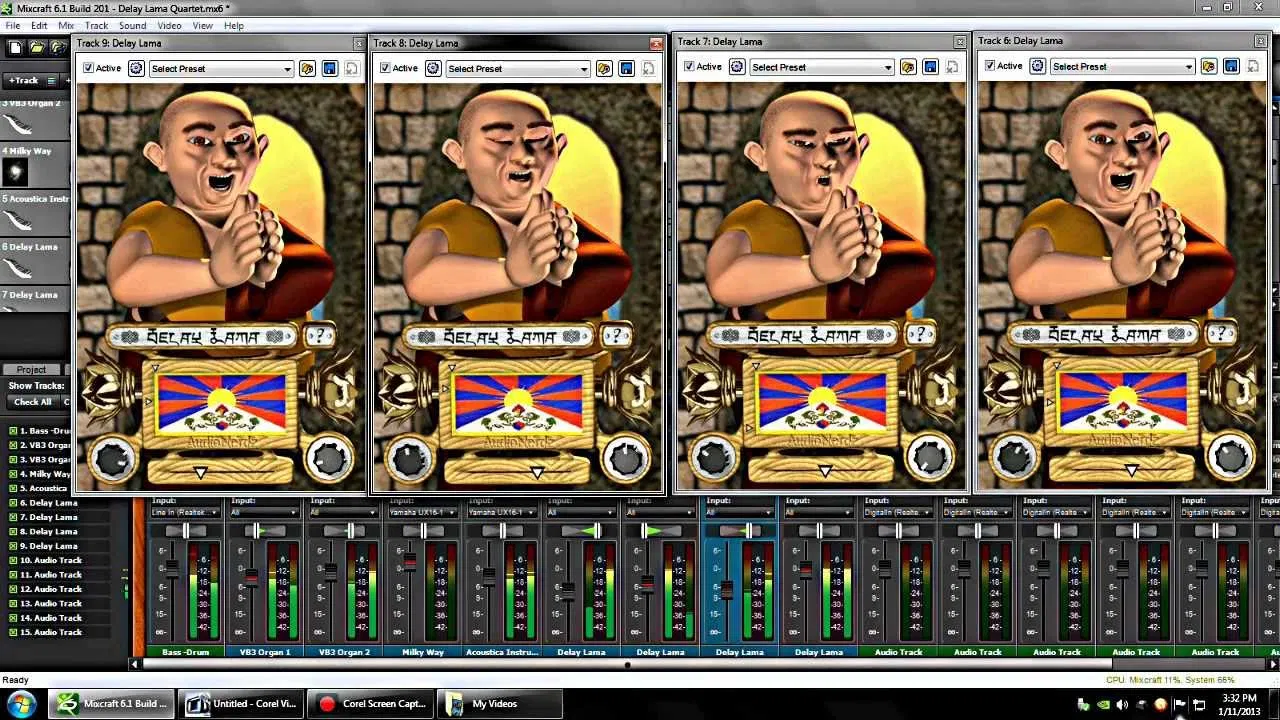Click the open project folder icon in toolbar
1280x720 pixels.
tap(36, 47)
